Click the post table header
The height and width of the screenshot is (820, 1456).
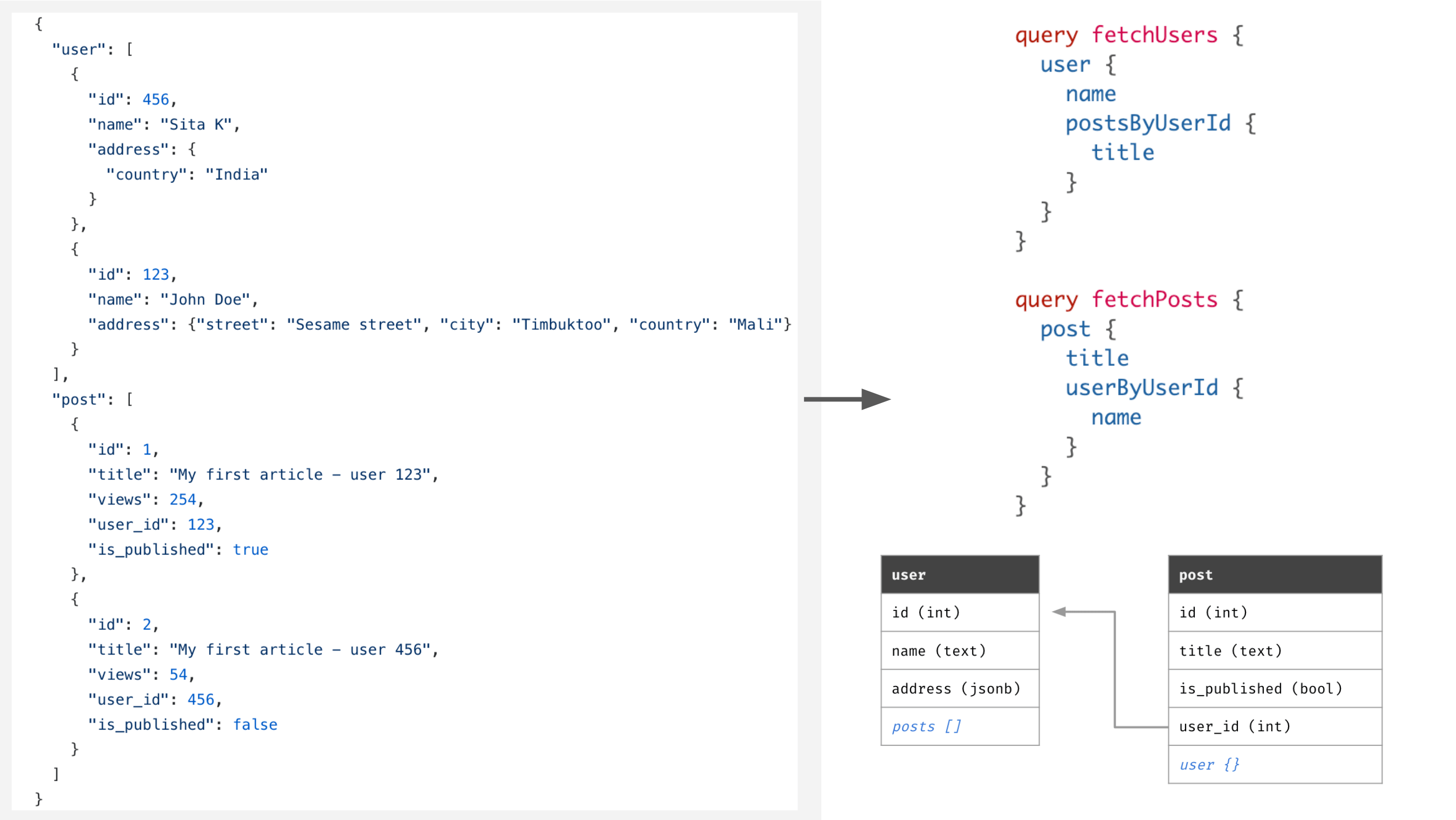tap(1275, 574)
